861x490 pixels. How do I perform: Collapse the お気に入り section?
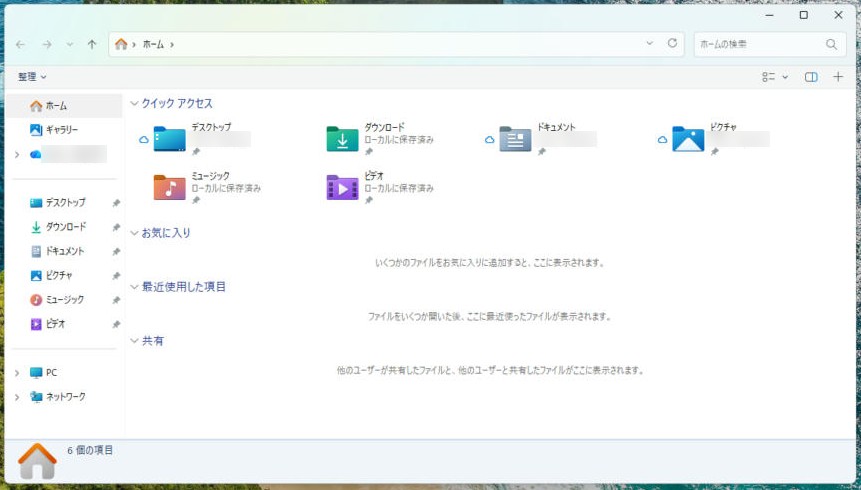coord(134,233)
